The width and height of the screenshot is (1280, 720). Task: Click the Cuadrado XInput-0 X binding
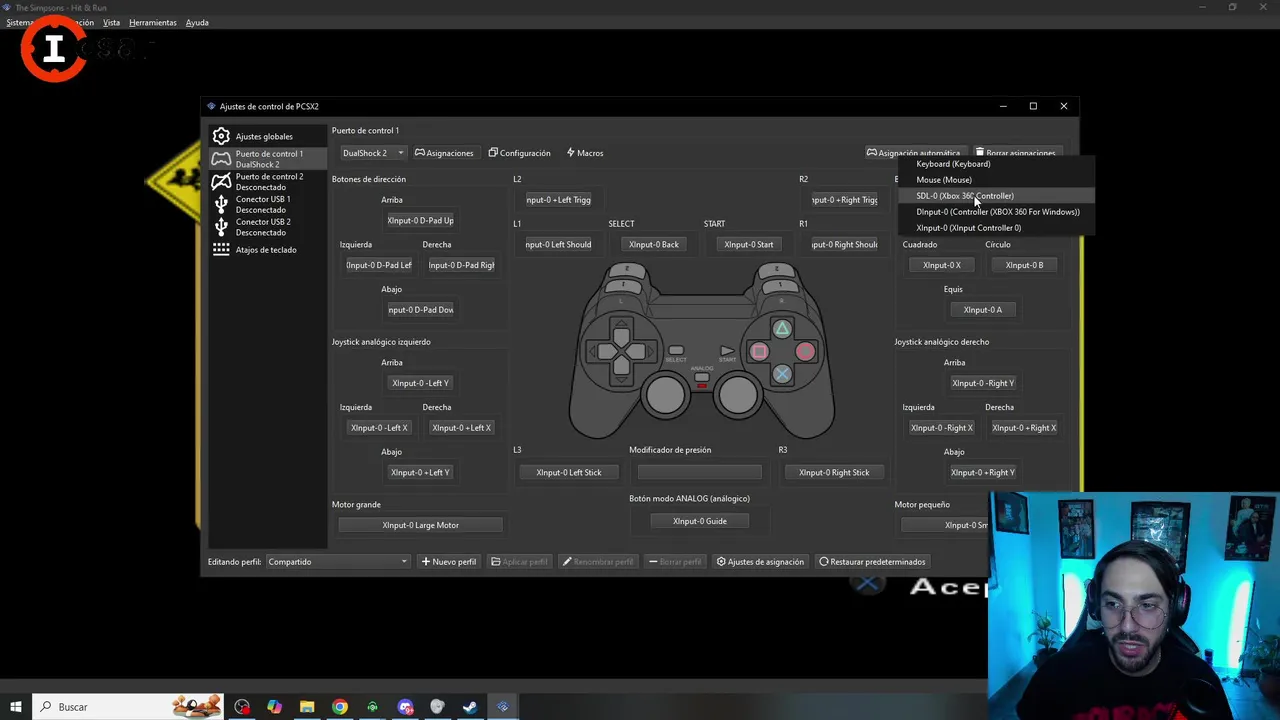(941, 265)
